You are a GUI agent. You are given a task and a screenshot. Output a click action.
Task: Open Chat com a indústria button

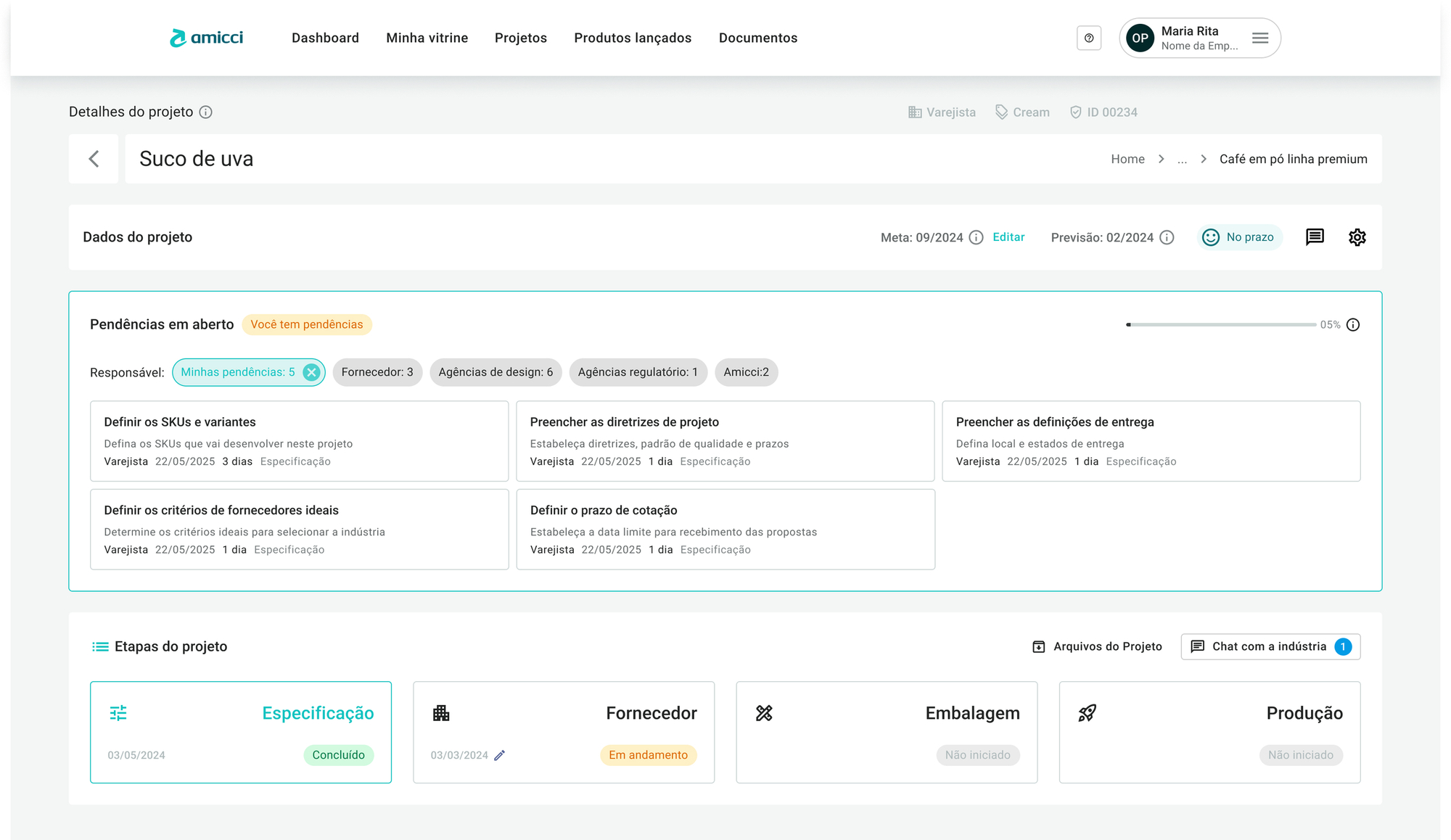pyautogui.click(x=1270, y=646)
